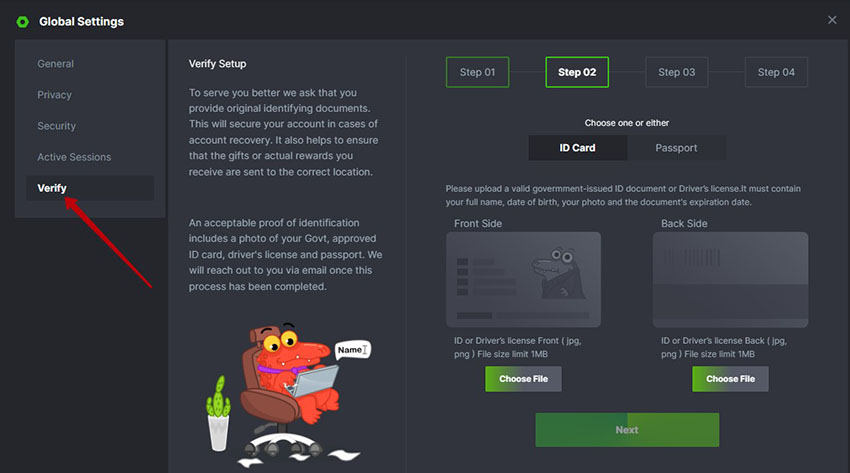This screenshot has height=473, width=850.
Task: Click the Name speech bubble
Action: 353,350
